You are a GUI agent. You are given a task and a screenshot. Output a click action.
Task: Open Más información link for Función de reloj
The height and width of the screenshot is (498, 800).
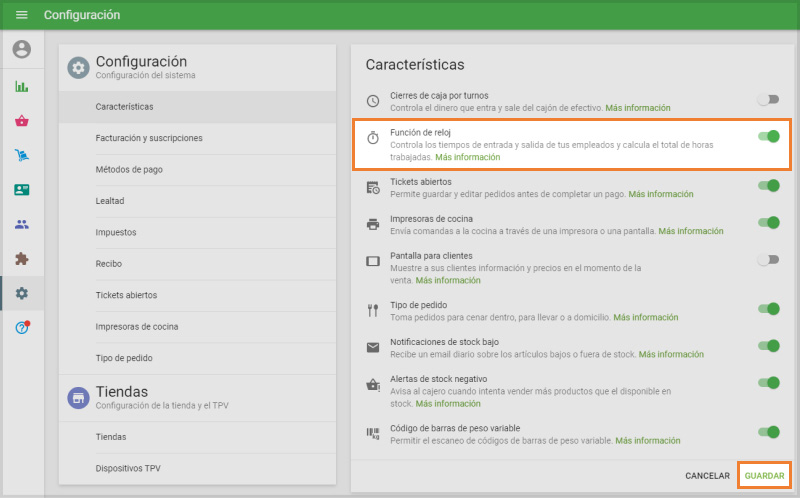(x=467, y=157)
